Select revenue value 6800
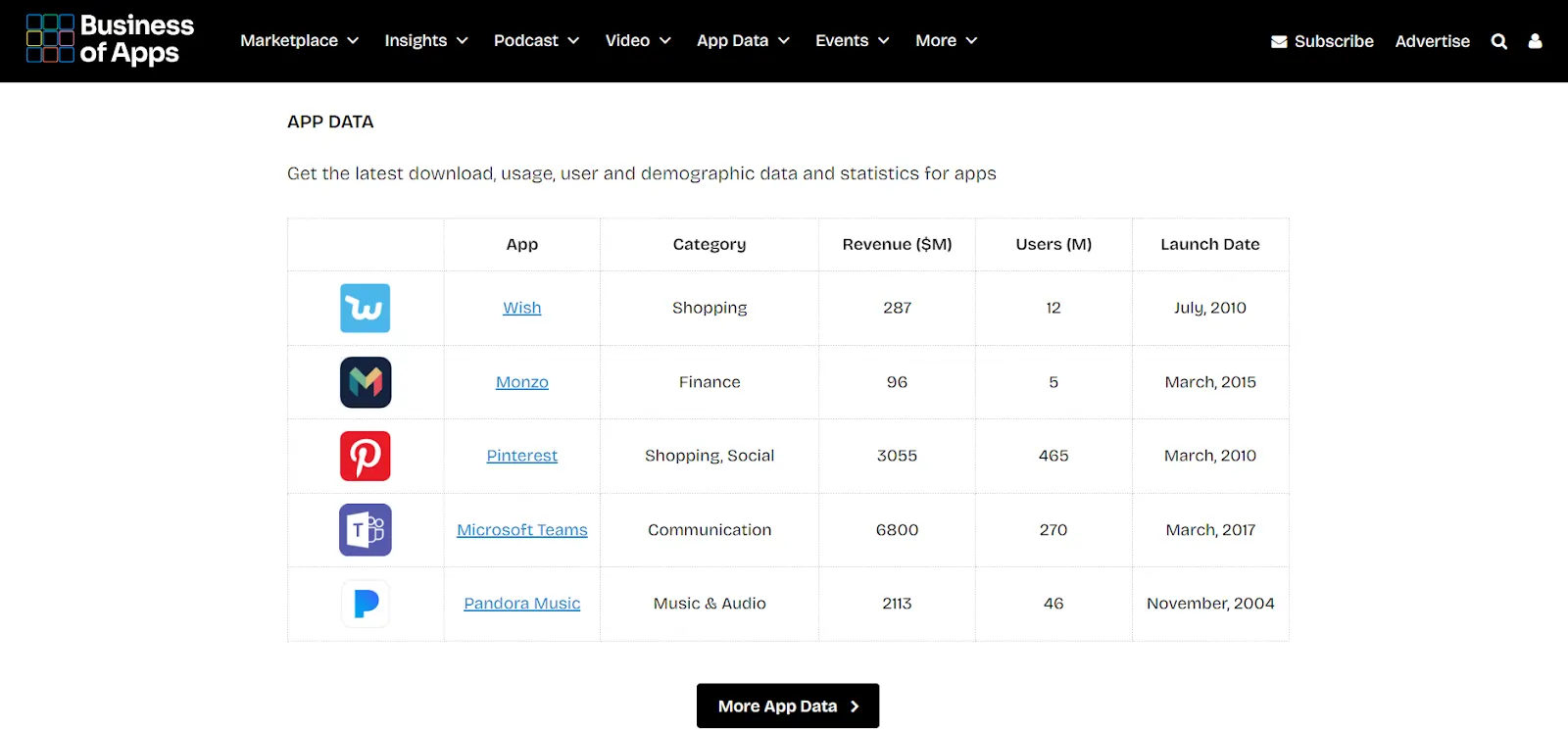 (x=898, y=530)
